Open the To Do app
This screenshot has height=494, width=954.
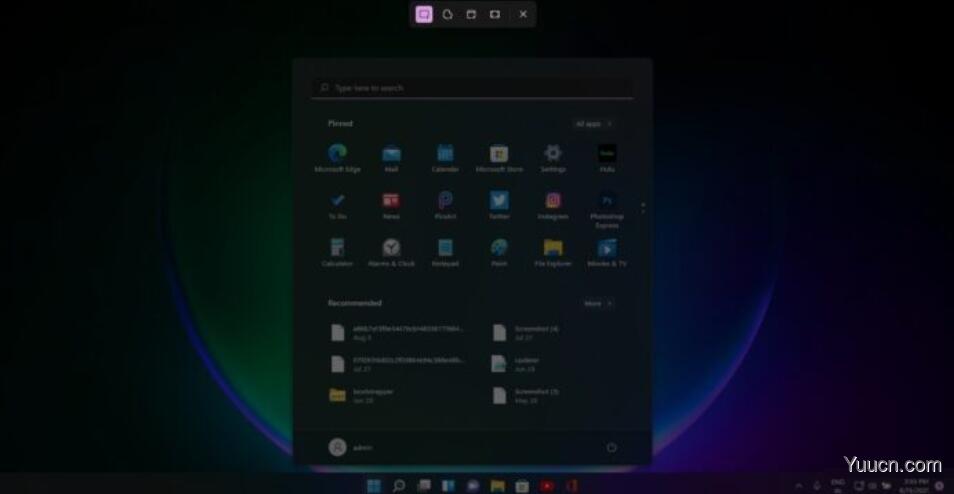click(x=337, y=206)
